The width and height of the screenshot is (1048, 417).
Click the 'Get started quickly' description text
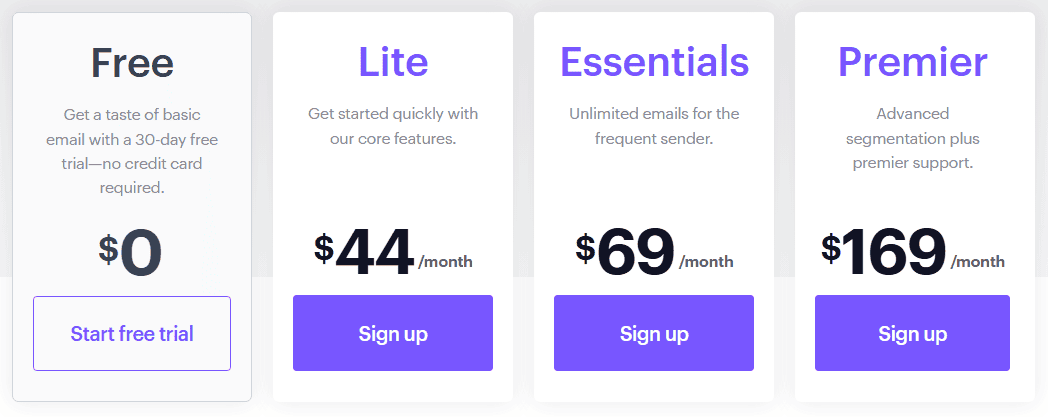point(393,127)
